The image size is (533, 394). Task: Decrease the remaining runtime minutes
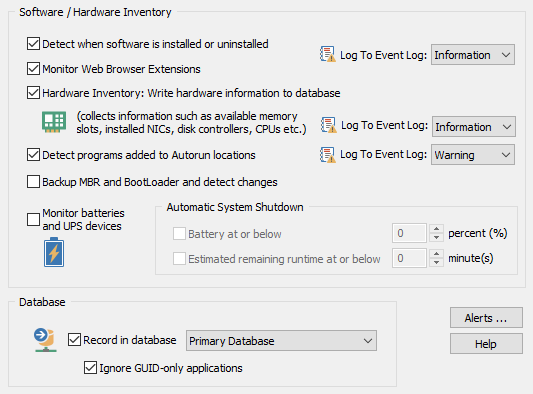pyautogui.click(x=436, y=262)
